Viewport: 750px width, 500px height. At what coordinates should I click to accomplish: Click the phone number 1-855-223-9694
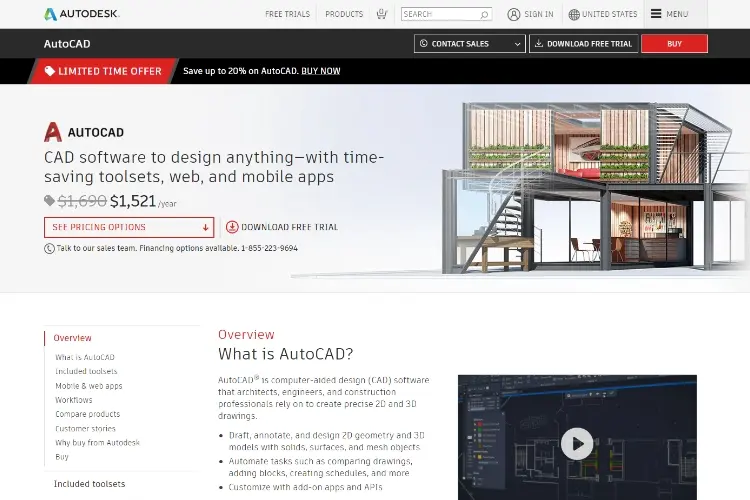[269, 248]
